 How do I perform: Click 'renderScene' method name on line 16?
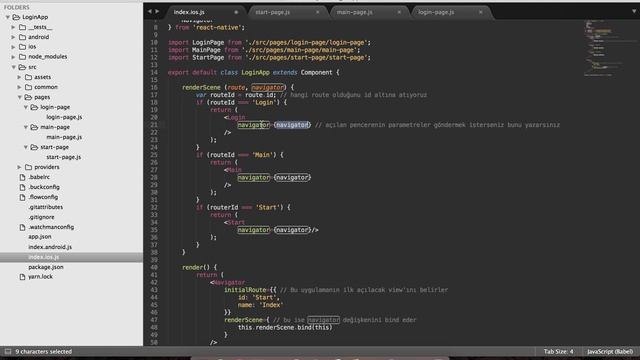(x=201, y=87)
